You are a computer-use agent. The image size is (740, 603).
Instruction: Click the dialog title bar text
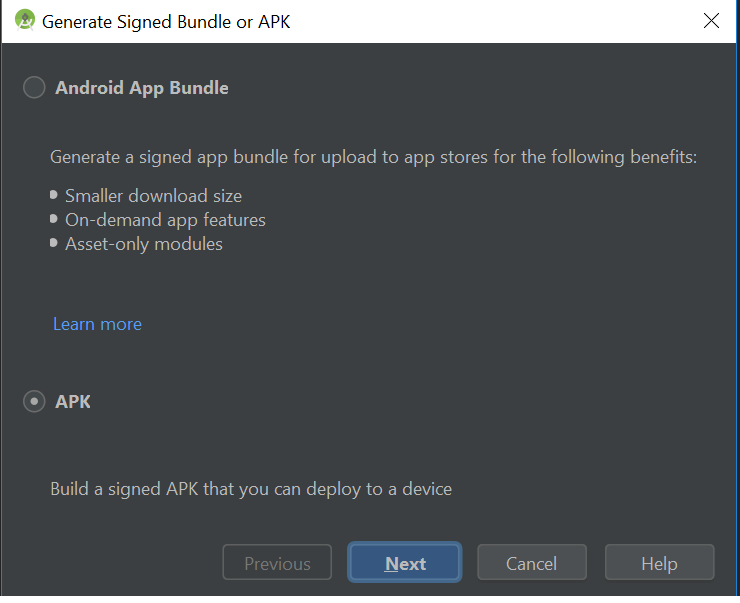[x=166, y=21]
